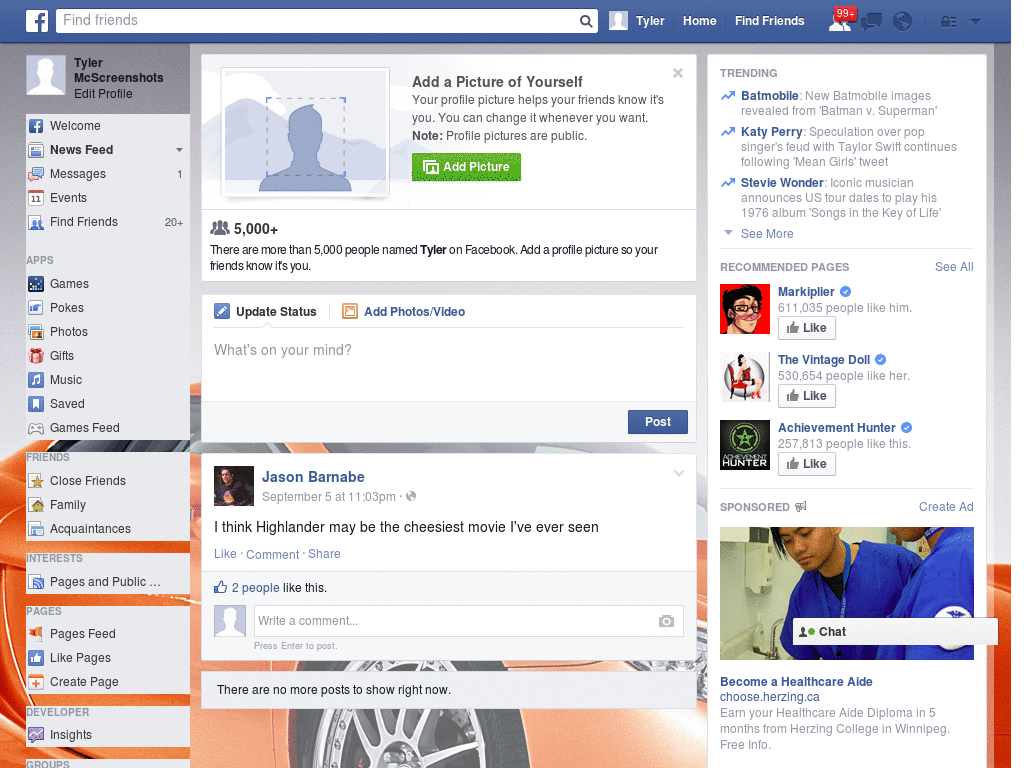Open Jason Barnabe's profile name link

[313, 477]
